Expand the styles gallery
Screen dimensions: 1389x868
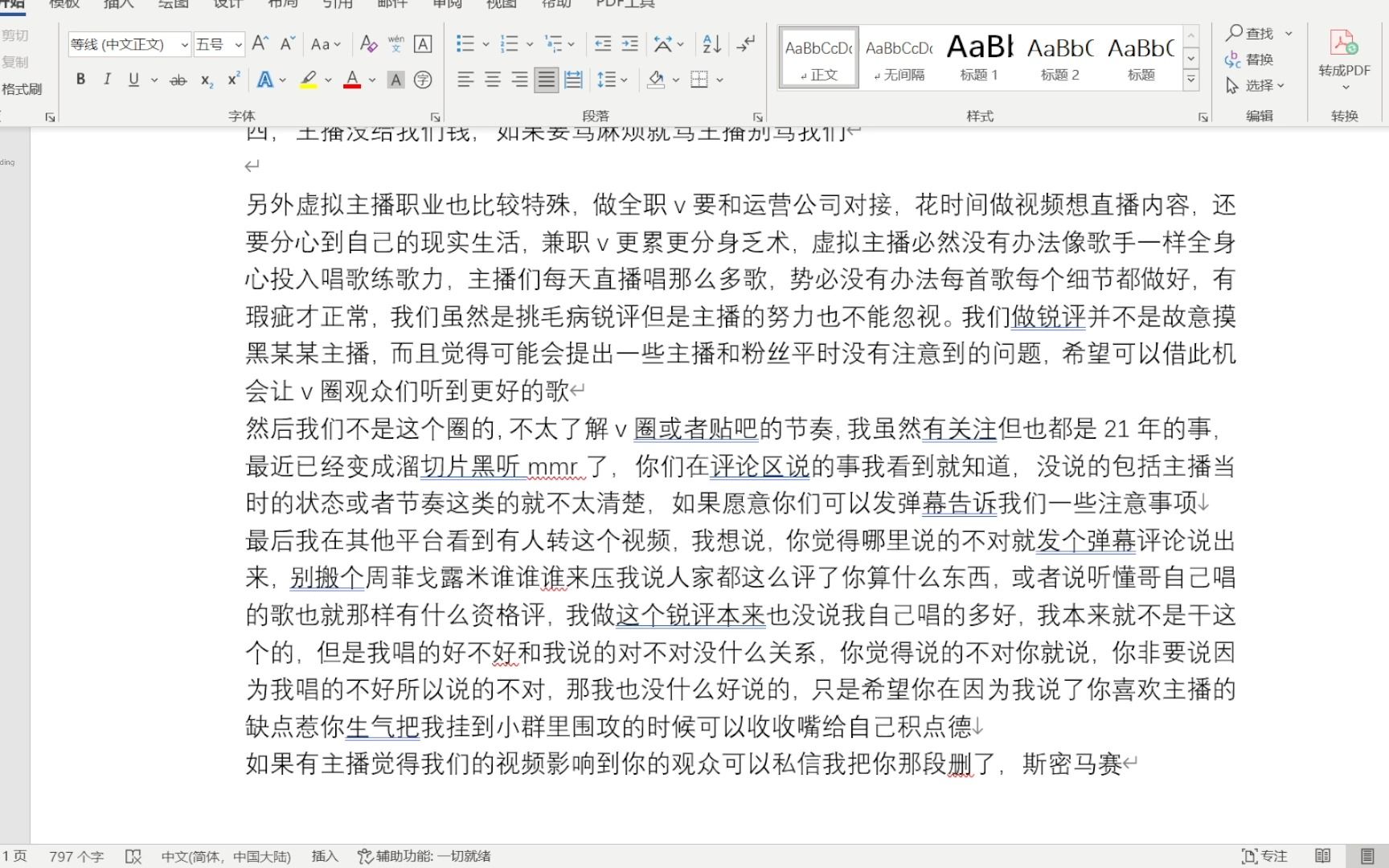(1192, 80)
